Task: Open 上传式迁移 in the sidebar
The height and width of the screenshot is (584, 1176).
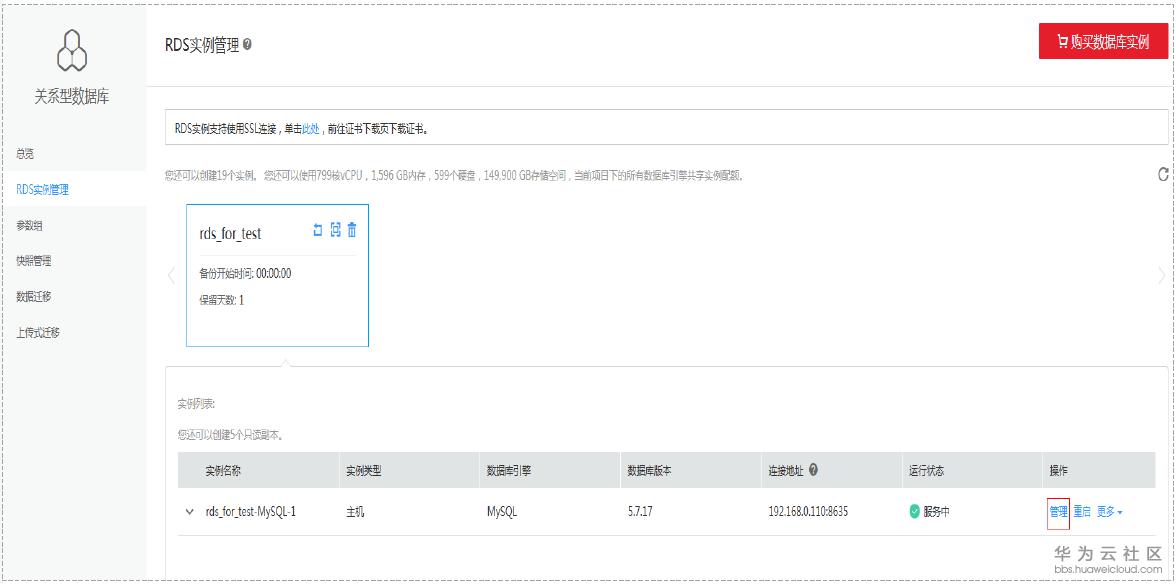Action: pos(38,333)
